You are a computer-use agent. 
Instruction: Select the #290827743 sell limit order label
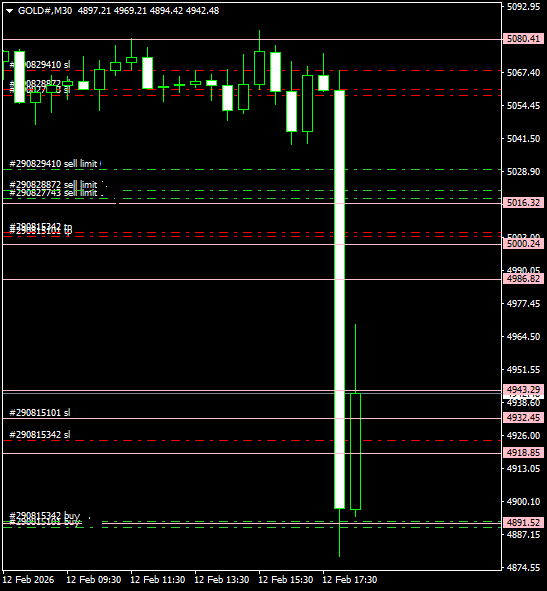54,193
